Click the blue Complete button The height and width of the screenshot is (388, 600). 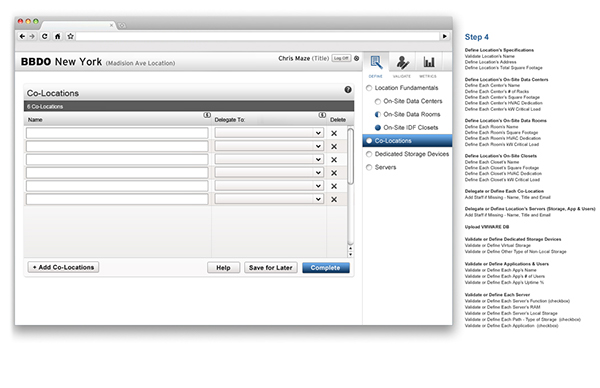click(326, 267)
